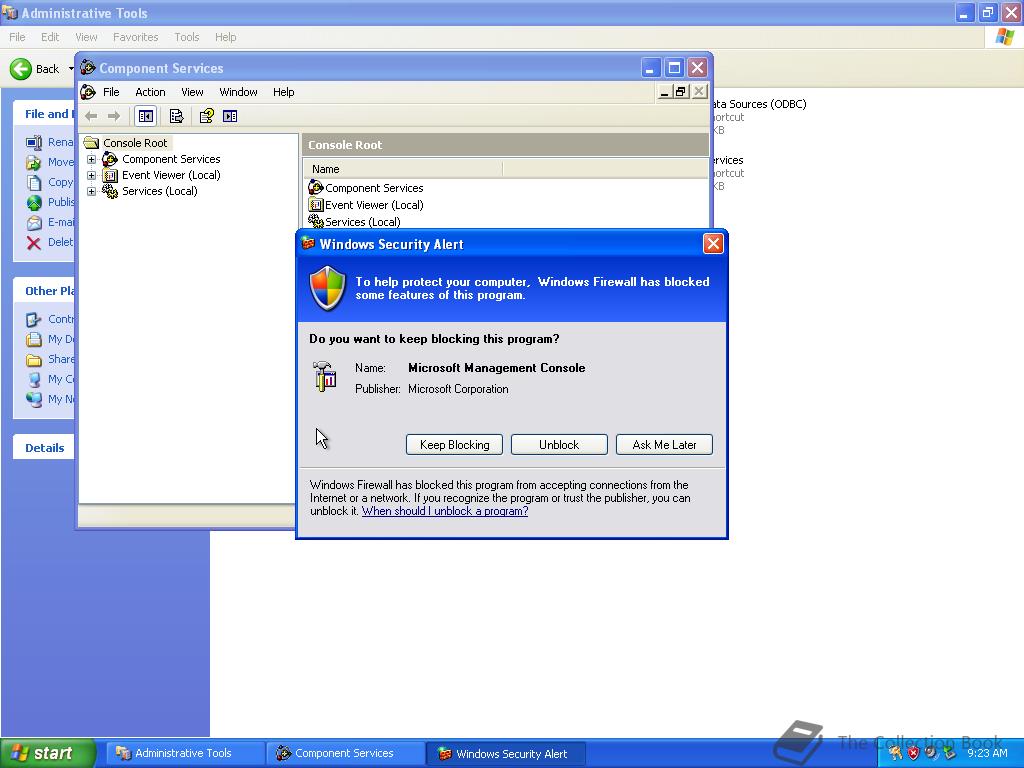Expand Services (Local) tree node
This screenshot has width=1024, height=768.
coord(91,191)
